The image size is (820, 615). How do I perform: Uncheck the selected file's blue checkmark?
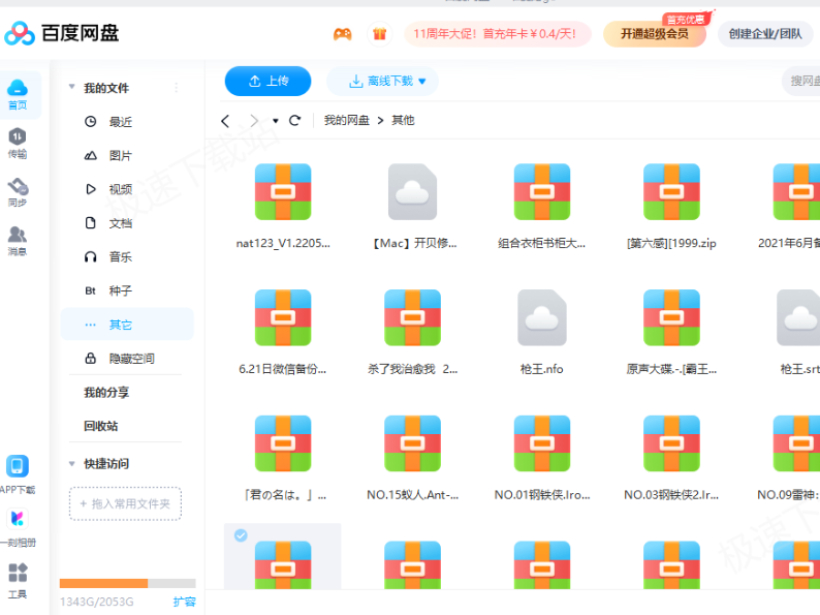point(241,536)
